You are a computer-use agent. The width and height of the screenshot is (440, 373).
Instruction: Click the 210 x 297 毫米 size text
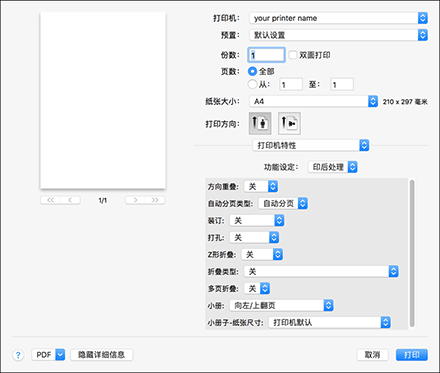coord(405,102)
